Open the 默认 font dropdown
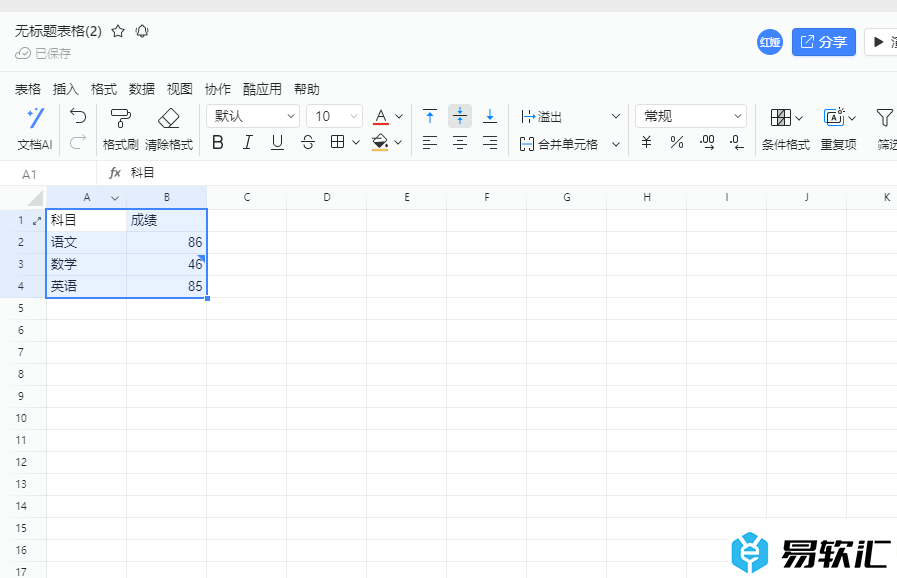Image resolution: width=897 pixels, height=578 pixels. pyautogui.click(x=253, y=116)
